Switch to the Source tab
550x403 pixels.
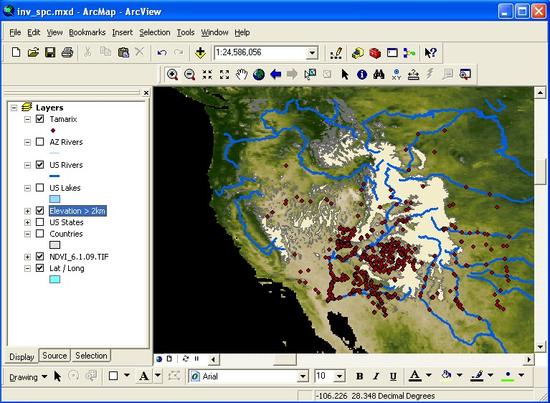(x=54, y=355)
